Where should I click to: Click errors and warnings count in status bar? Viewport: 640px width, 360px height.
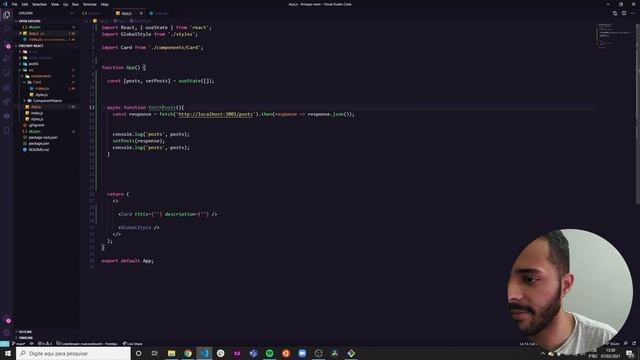pyautogui.click(x=45, y=344)
